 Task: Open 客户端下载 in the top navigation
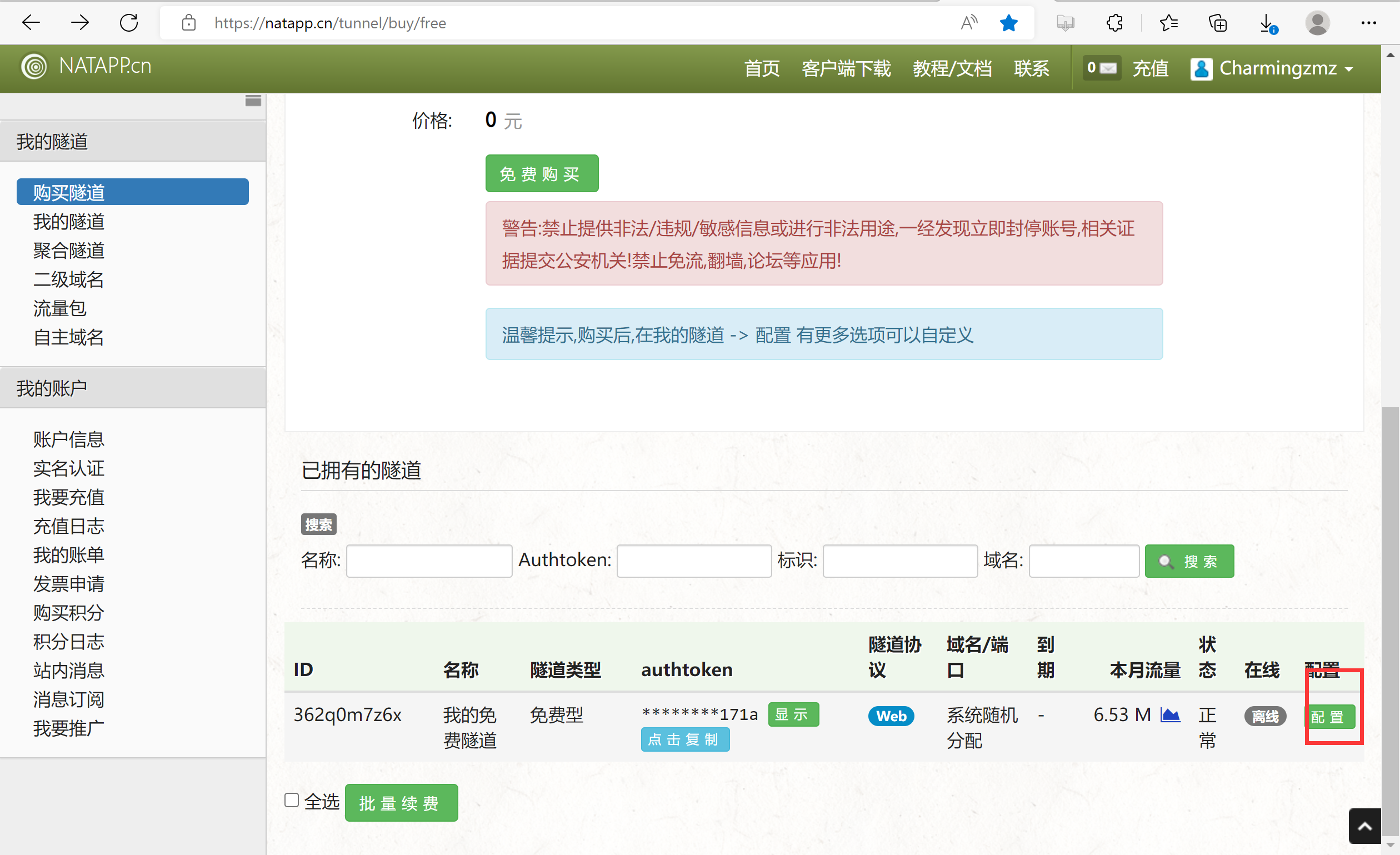[x=846, y=69]
